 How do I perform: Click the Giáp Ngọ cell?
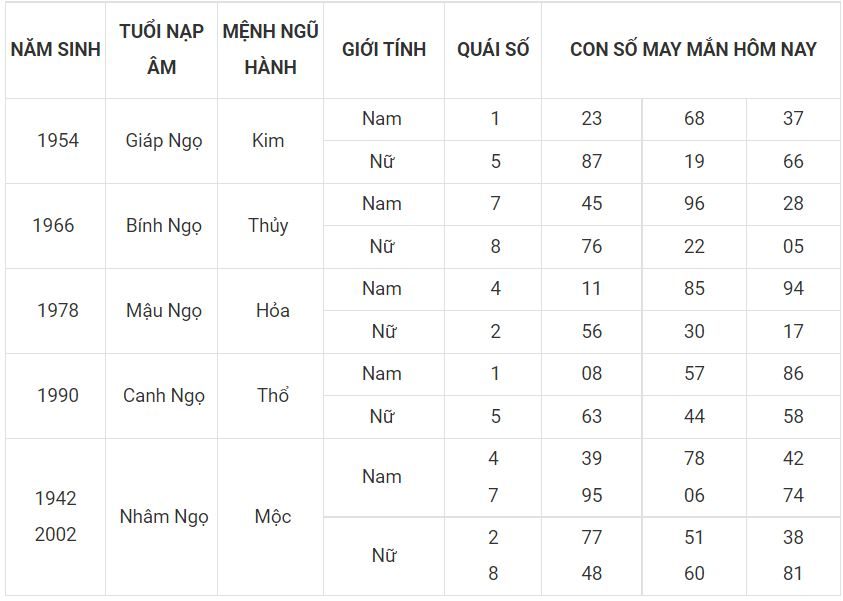(164, 141)
